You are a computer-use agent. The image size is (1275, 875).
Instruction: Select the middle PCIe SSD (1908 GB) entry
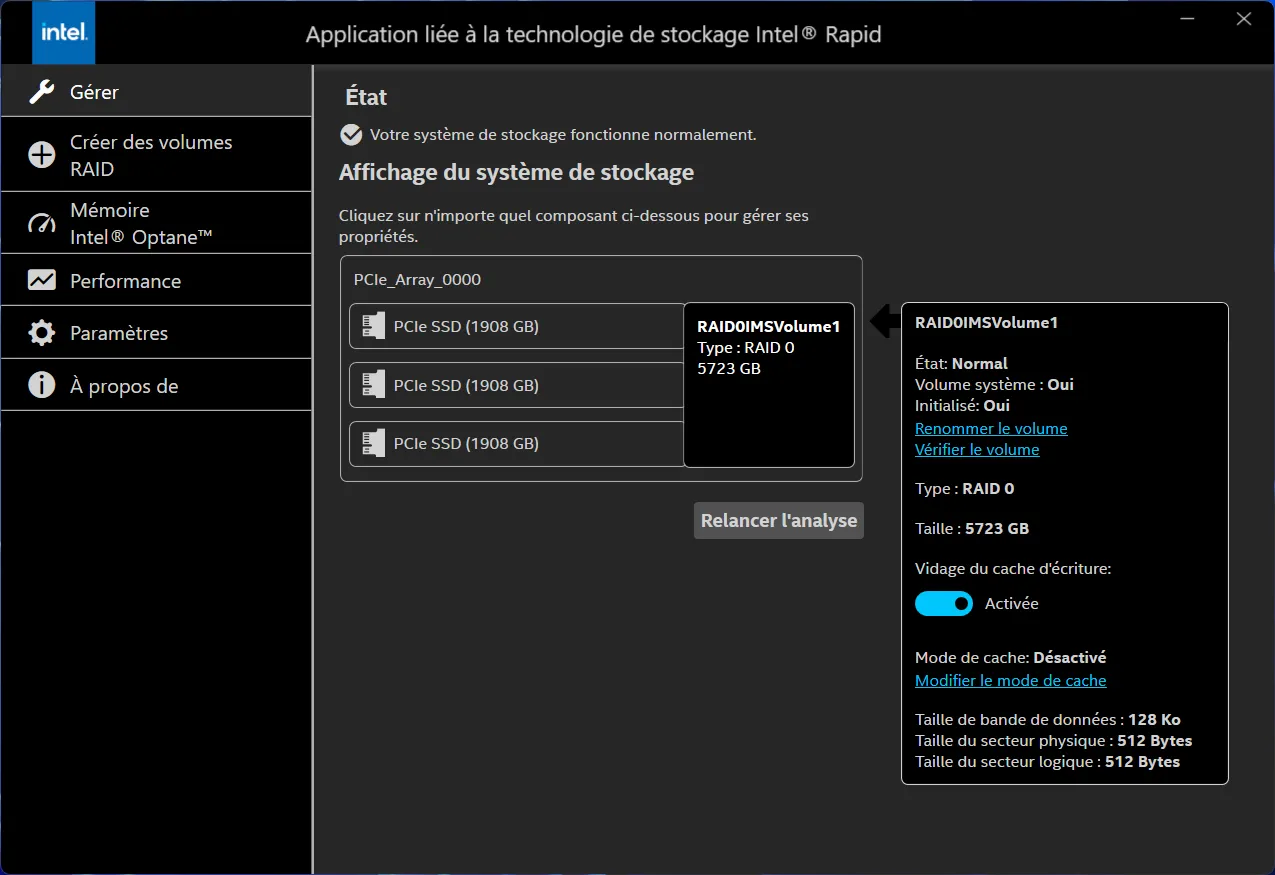coord(466,385)
